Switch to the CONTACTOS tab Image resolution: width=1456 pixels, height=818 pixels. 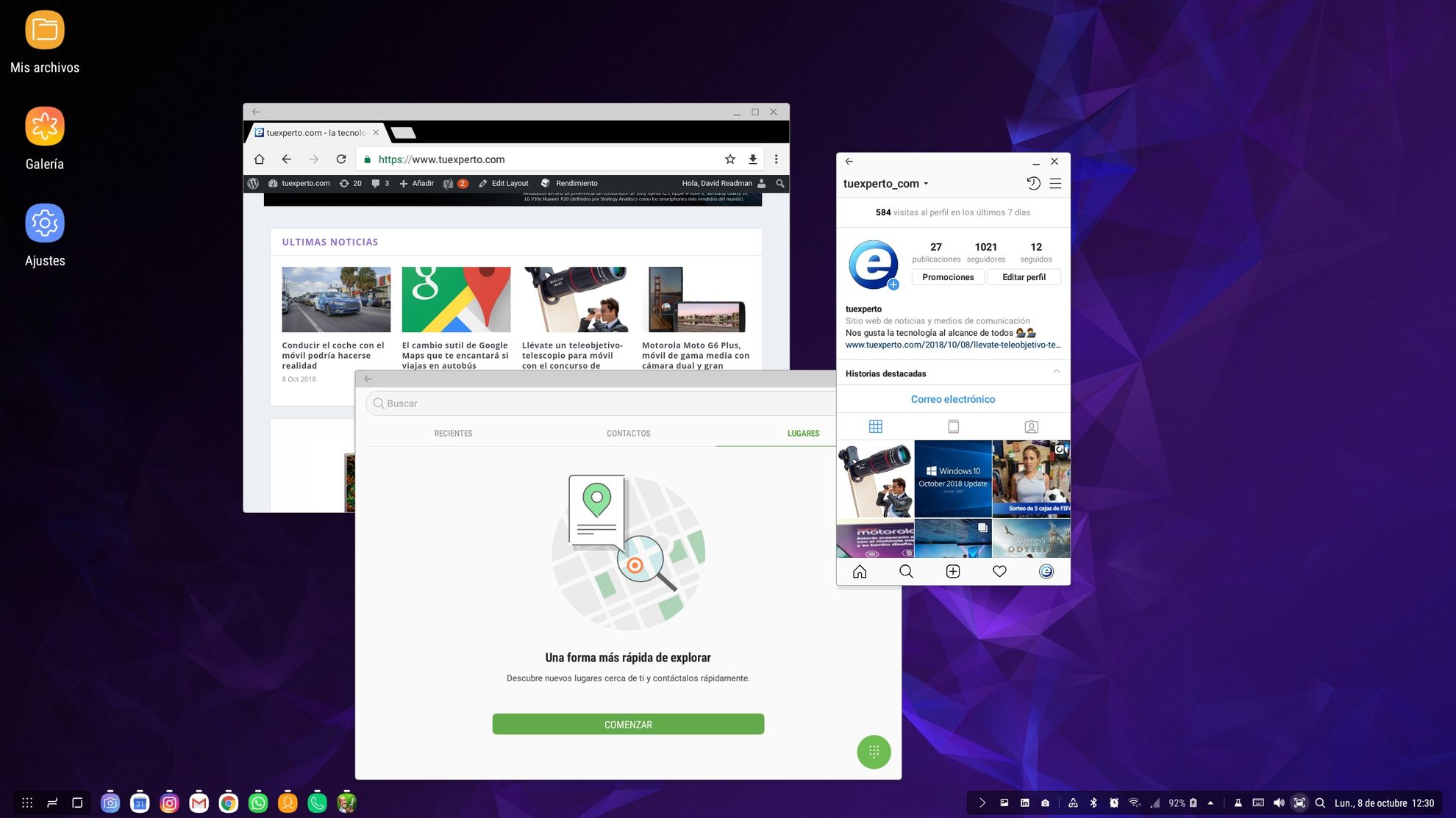[628, 434]
